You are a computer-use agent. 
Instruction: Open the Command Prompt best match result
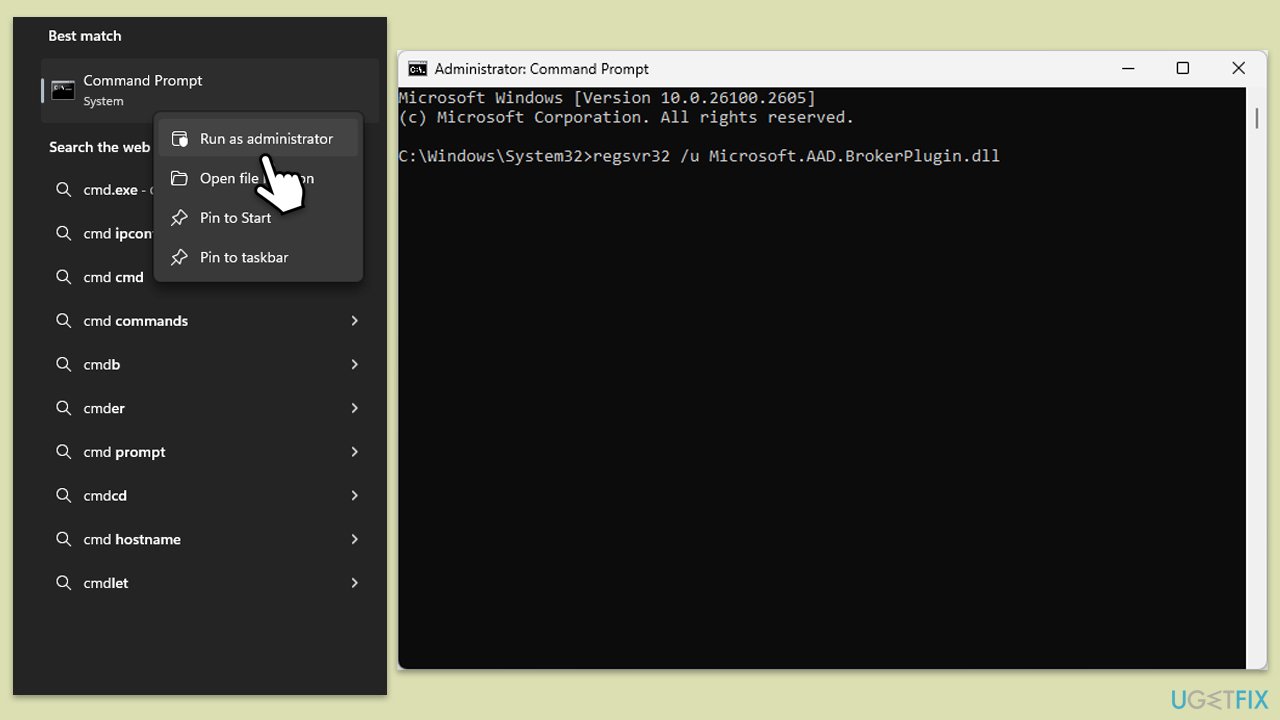click(x=210, y=90)
